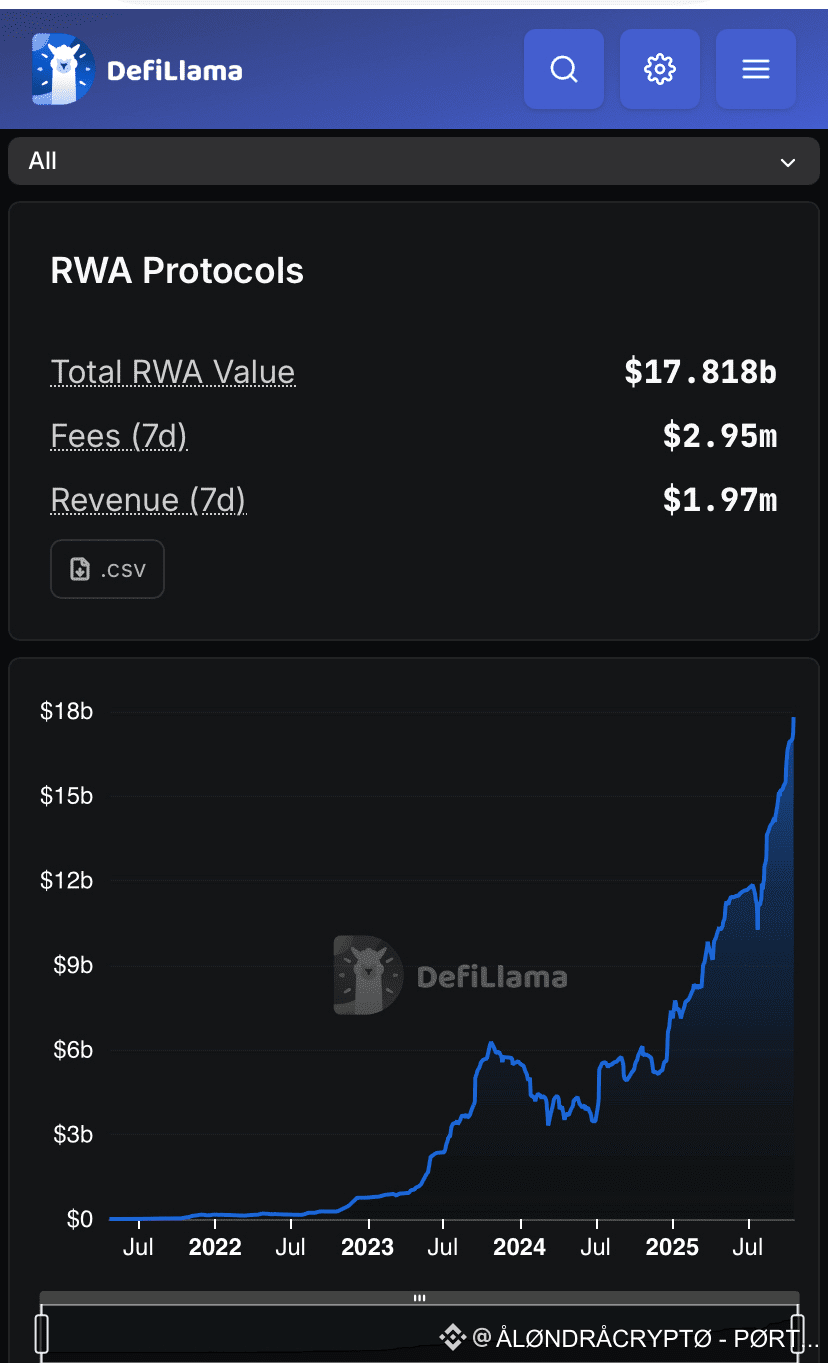
Task: Click the 2024 label on time axis
Action: click(x=520, y=1247)
